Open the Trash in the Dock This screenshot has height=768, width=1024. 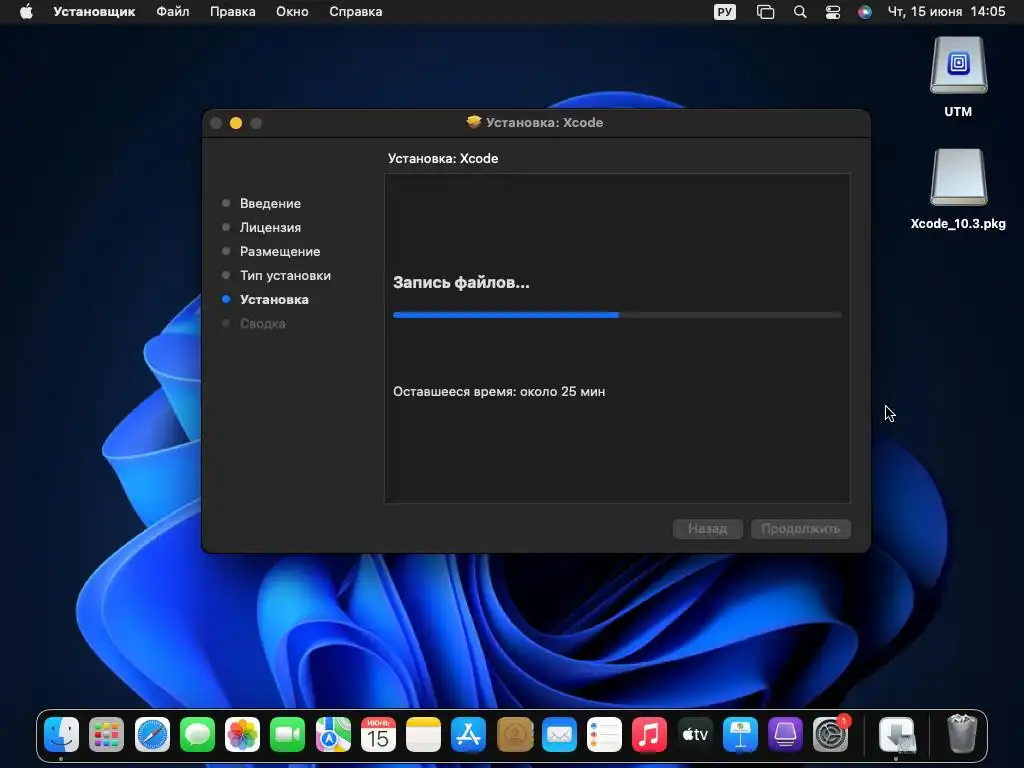pos(962,734)
